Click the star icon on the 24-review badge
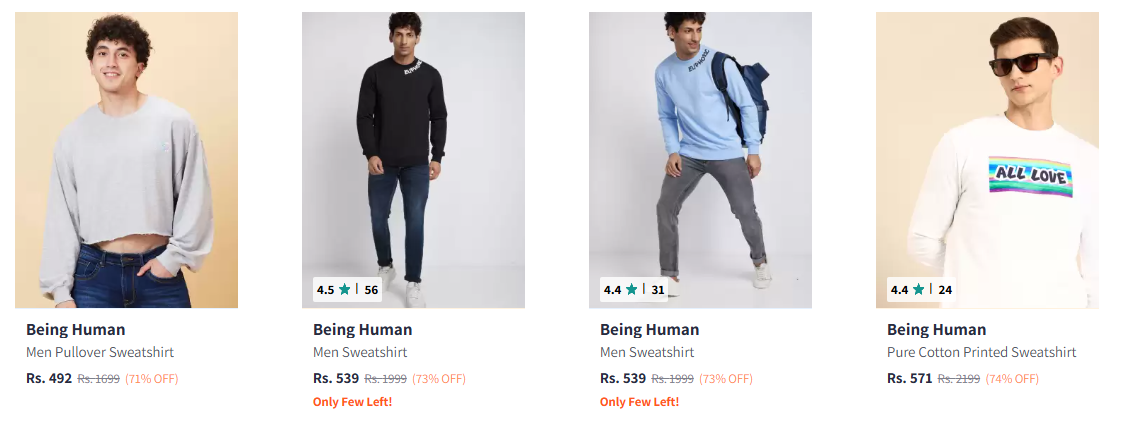The width and height of the screenshot is (1141, 427). coord(919,290)
